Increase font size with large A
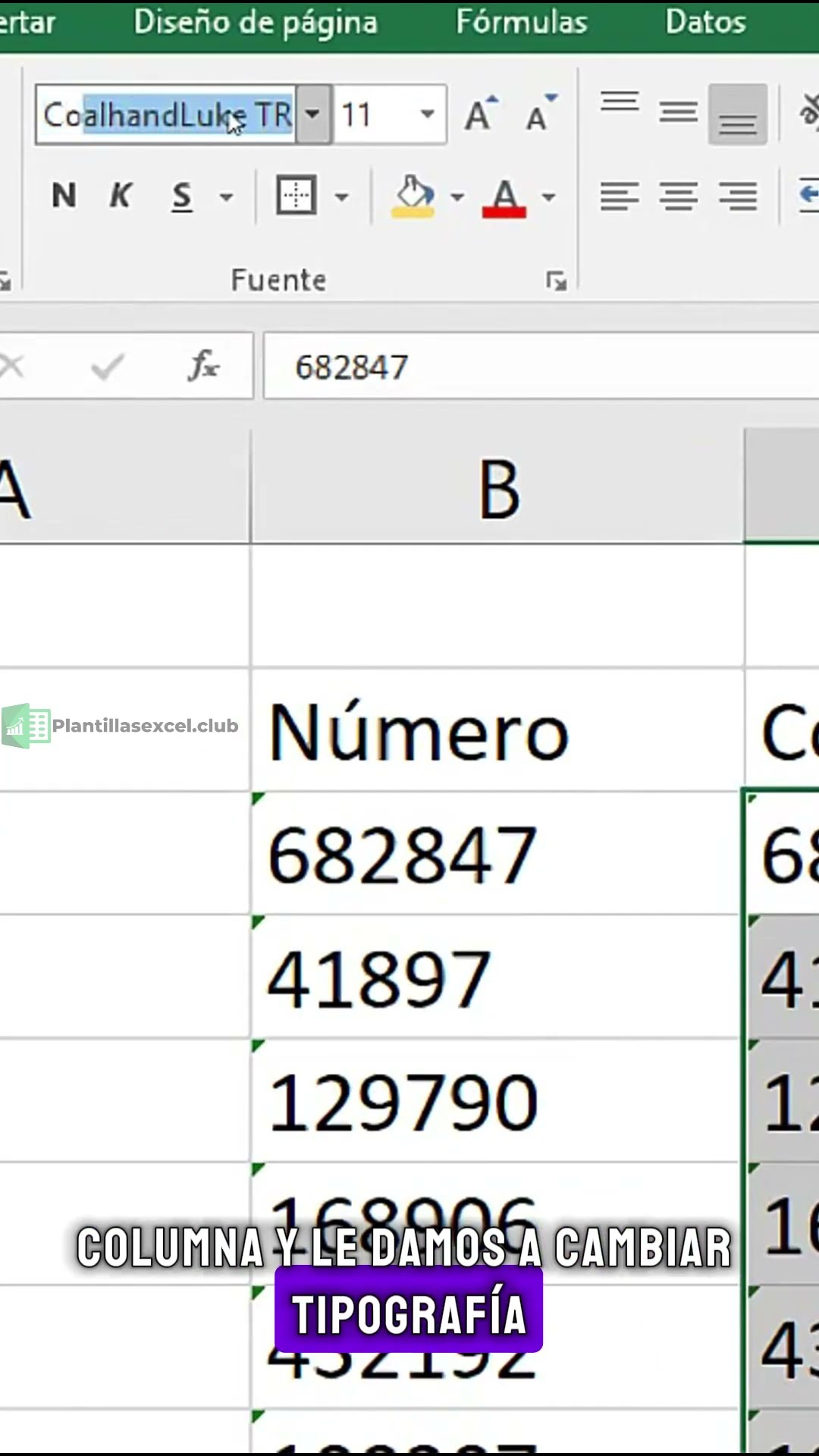The width and height of the screenshot is (819, 1456). coord(481,115)
